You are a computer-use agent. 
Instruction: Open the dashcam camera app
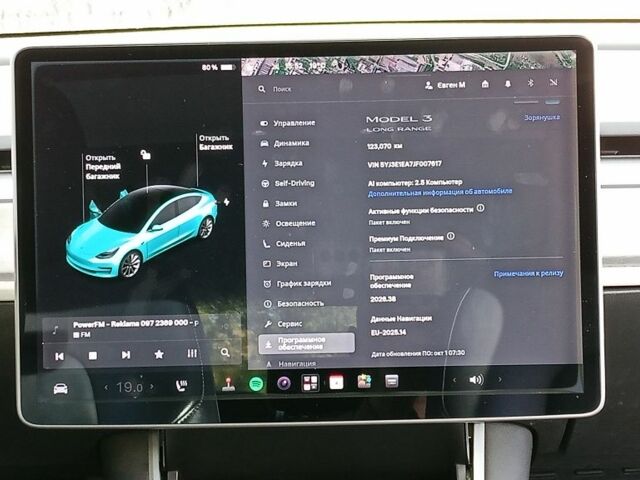(284, 383)
